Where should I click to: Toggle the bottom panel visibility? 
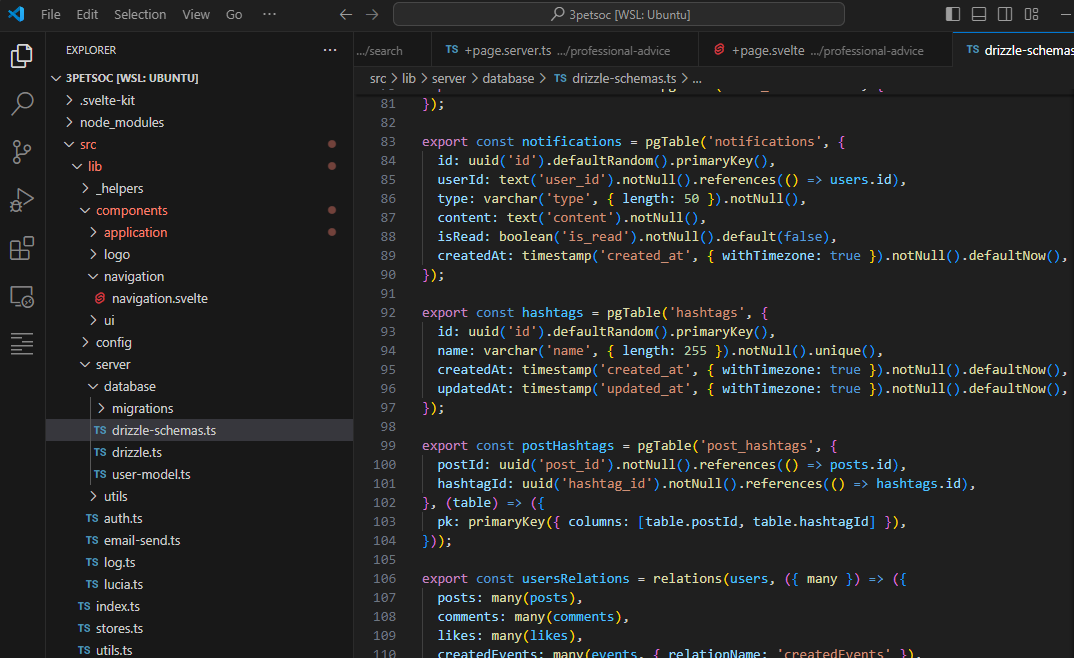[x=980, y=13]
